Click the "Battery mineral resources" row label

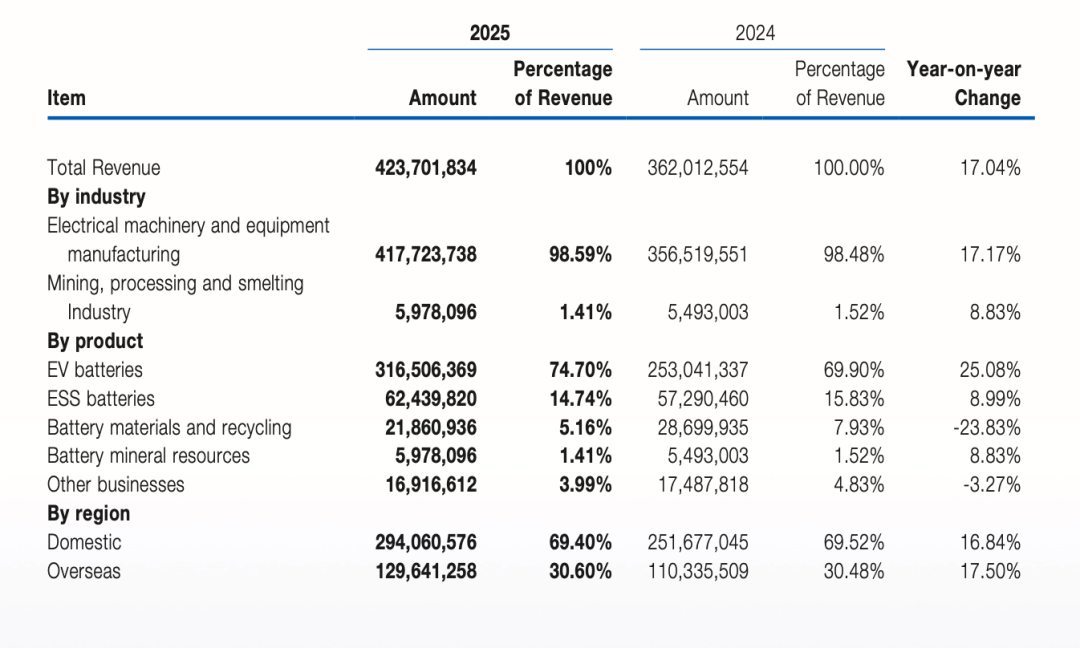point(148,456)
